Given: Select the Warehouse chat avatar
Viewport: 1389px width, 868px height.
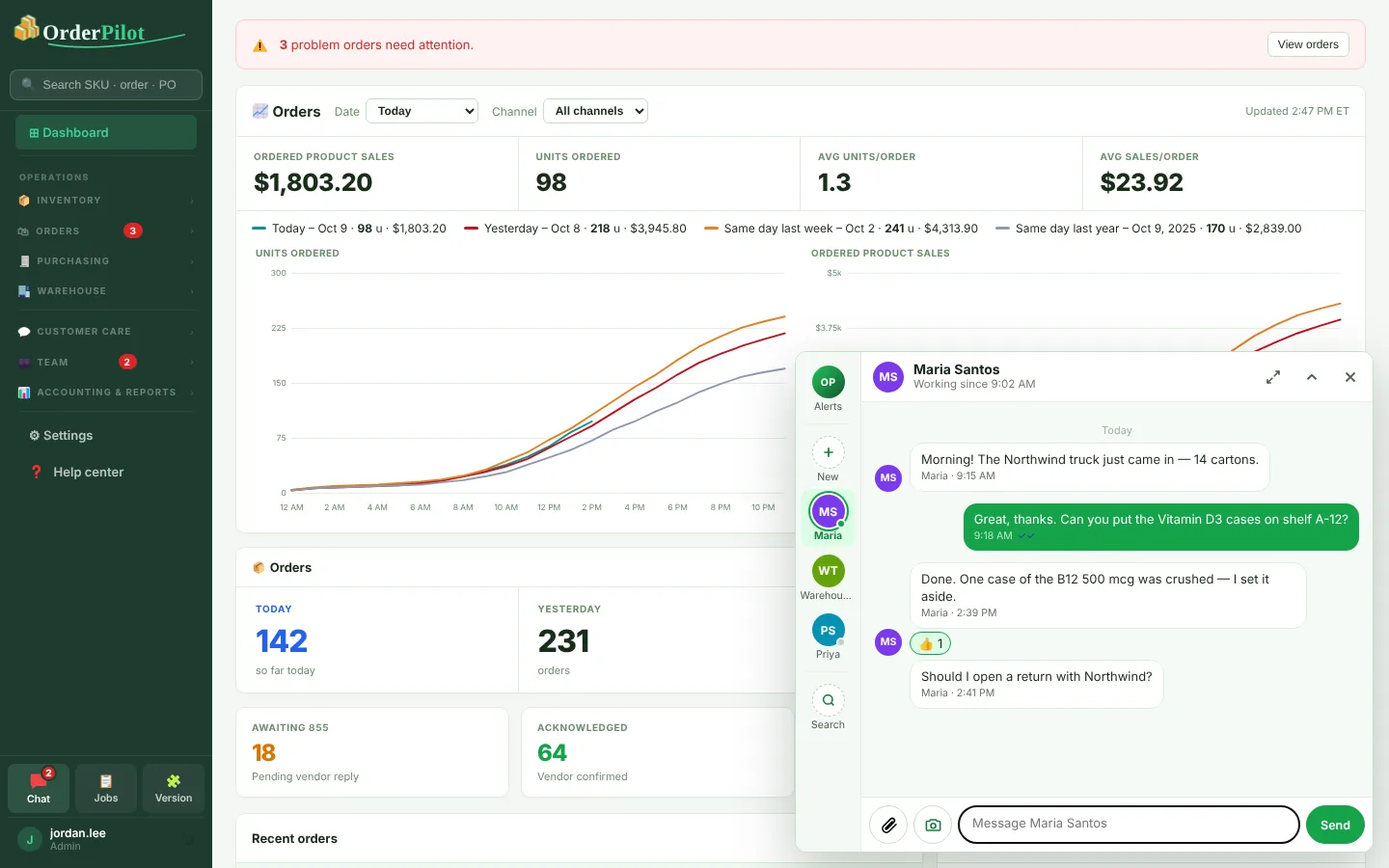Looking at the screenshot, I should [828, 578].
